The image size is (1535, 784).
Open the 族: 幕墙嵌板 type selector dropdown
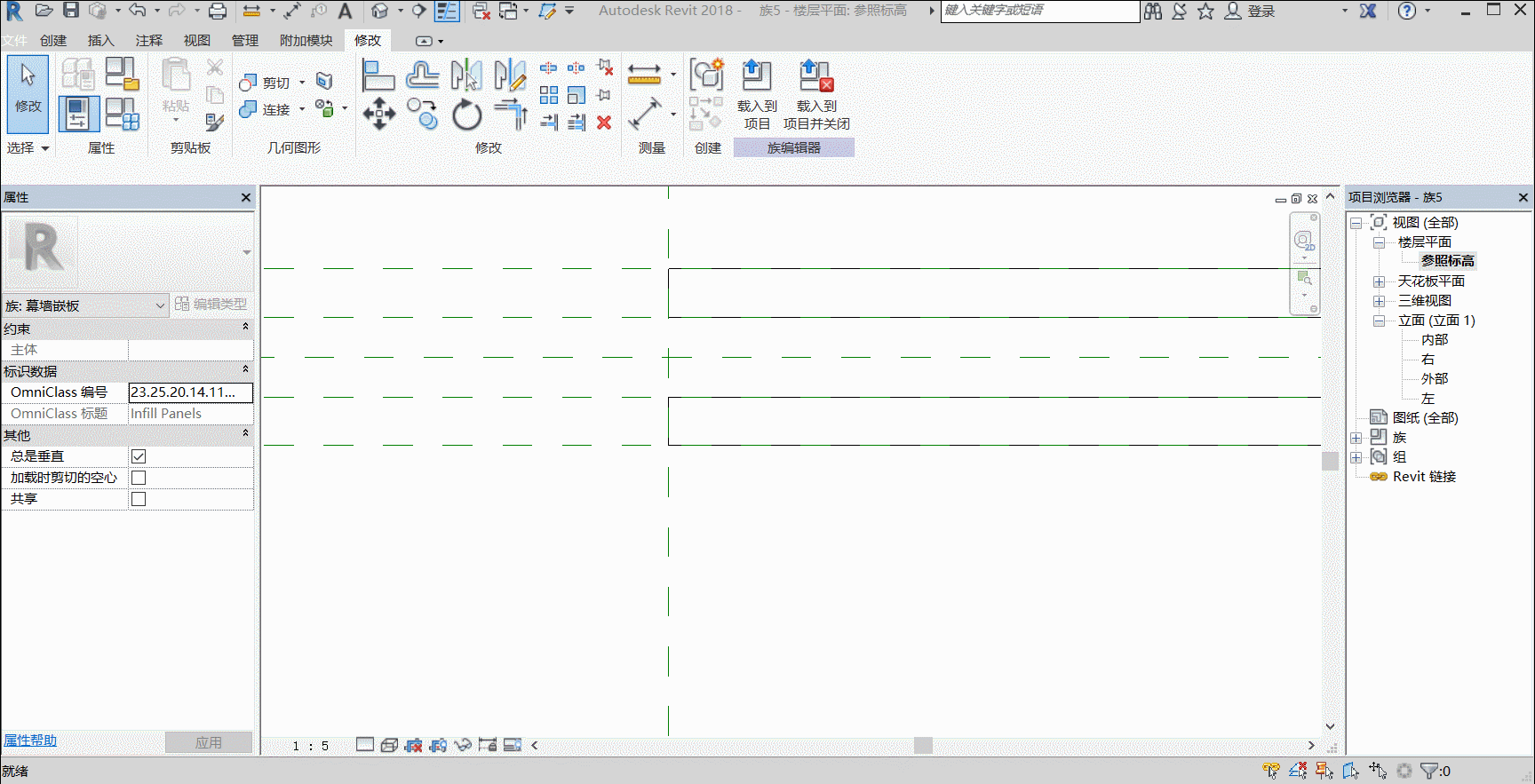click(x=85, y=305)
